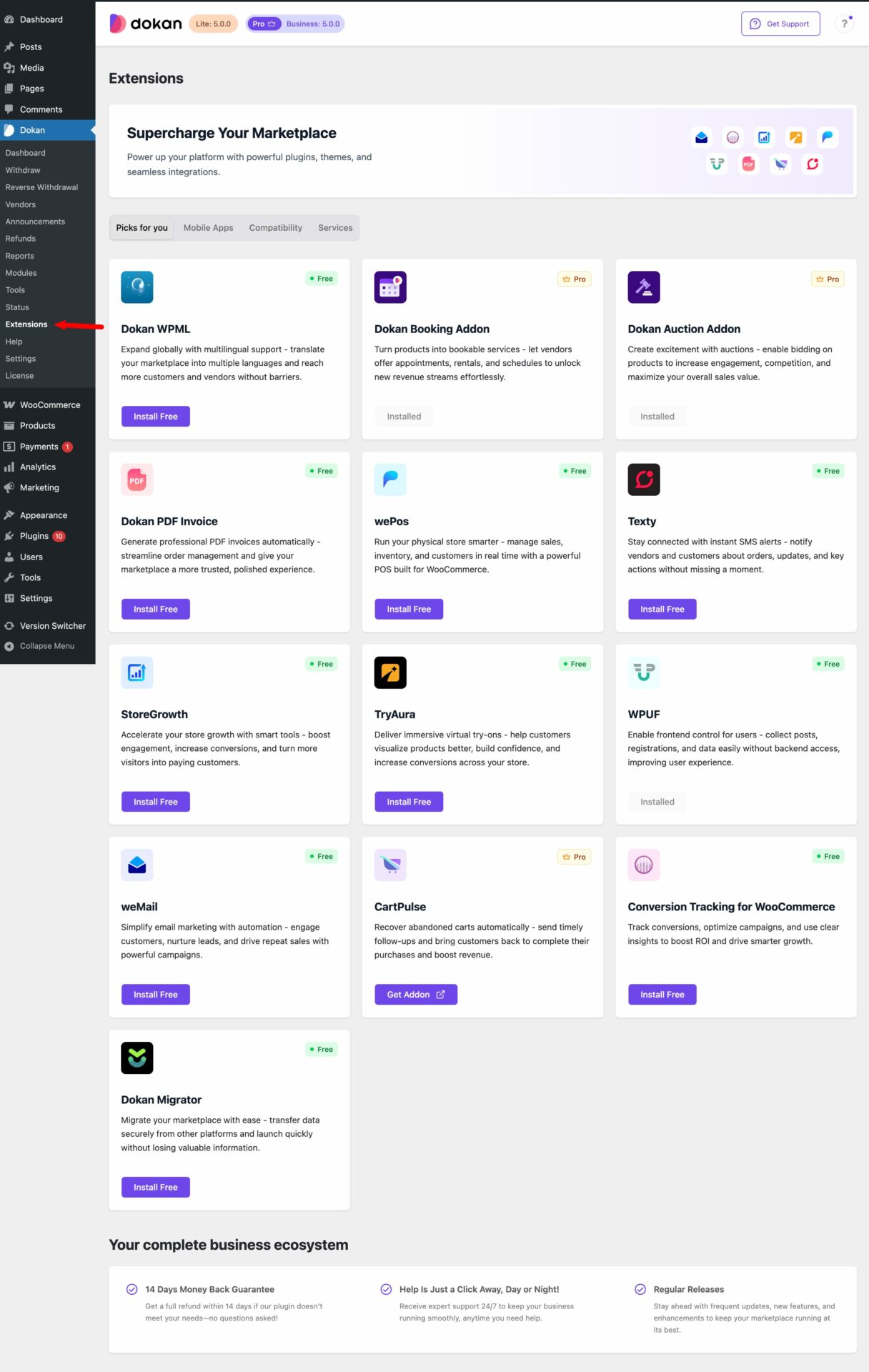
Task: Click wePos icon in the banner
Action: pyautogui.click(x=827, y=137)
